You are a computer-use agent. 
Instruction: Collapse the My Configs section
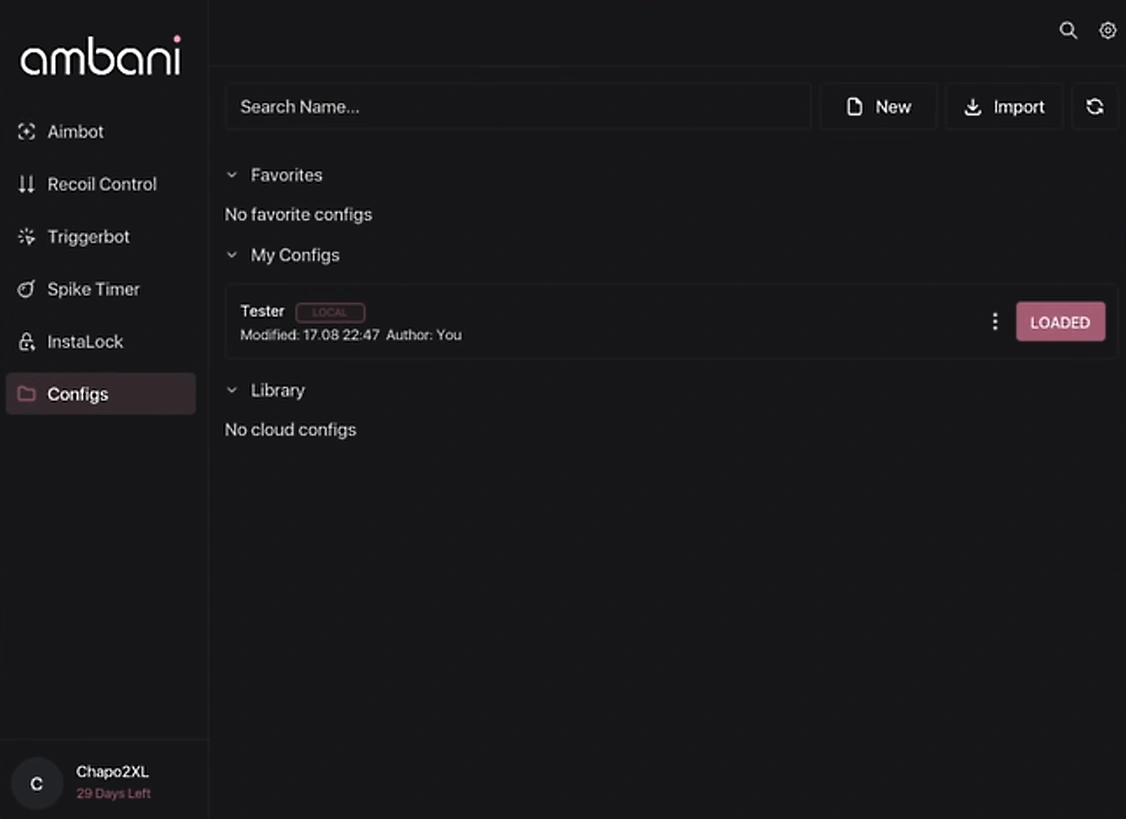click(231, 255)
